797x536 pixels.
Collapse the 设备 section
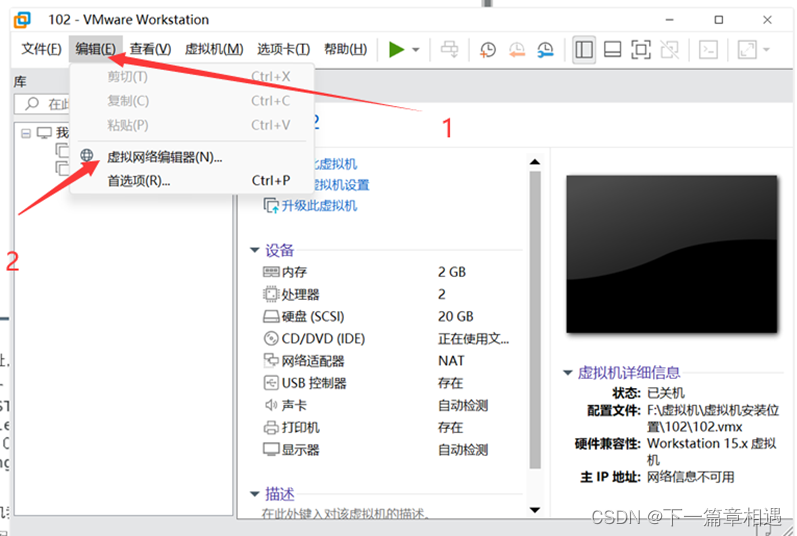[x=254, y=249]
